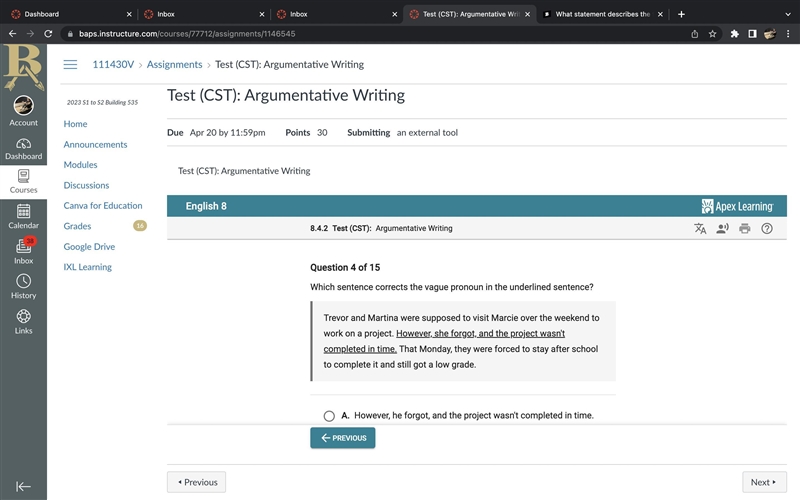Switch to 'What statement describes the' tab
The height and width of the screenshot is (500, 800).
pos(603,14)
